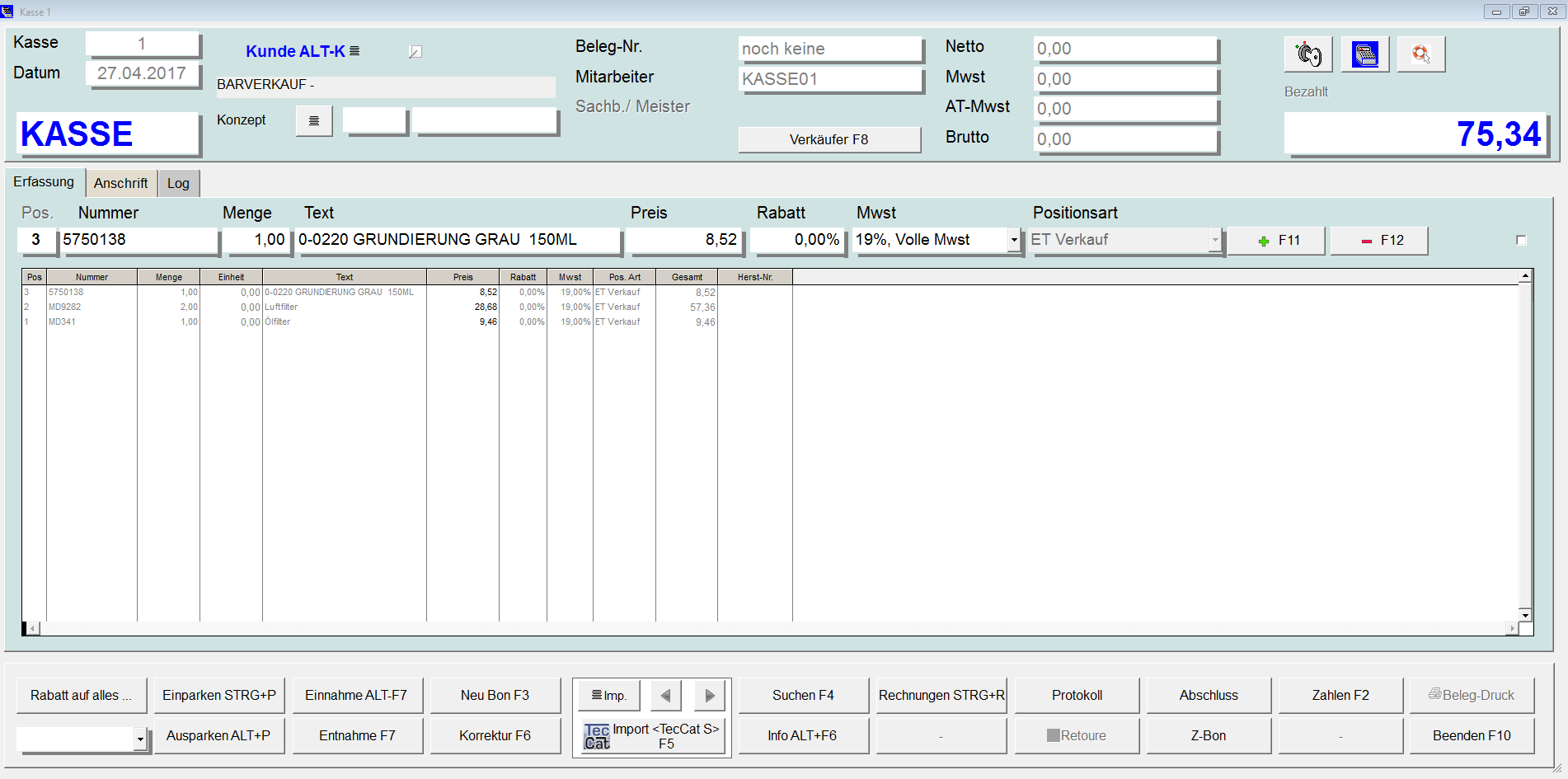The height and width of the screenshot is (779, 1568).
Task: Click the Kasse number field showing 1
Action: click(x=142, y=44)
